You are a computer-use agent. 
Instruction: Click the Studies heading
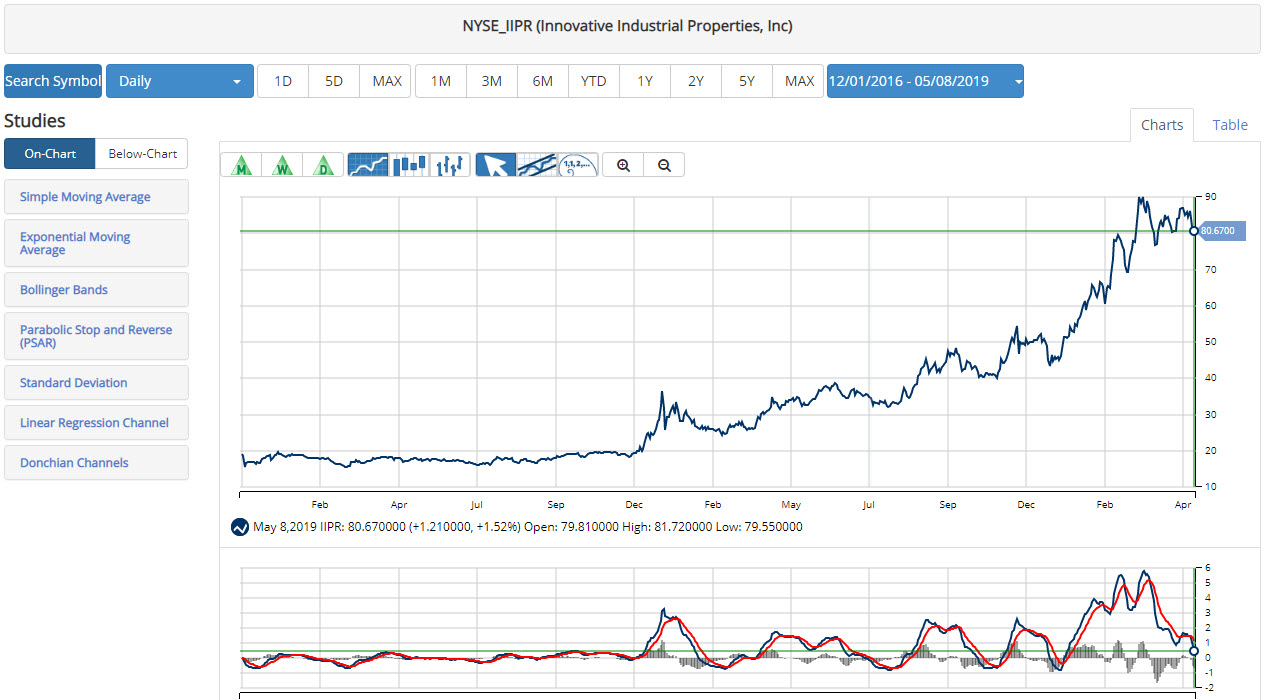click(35, 121)
